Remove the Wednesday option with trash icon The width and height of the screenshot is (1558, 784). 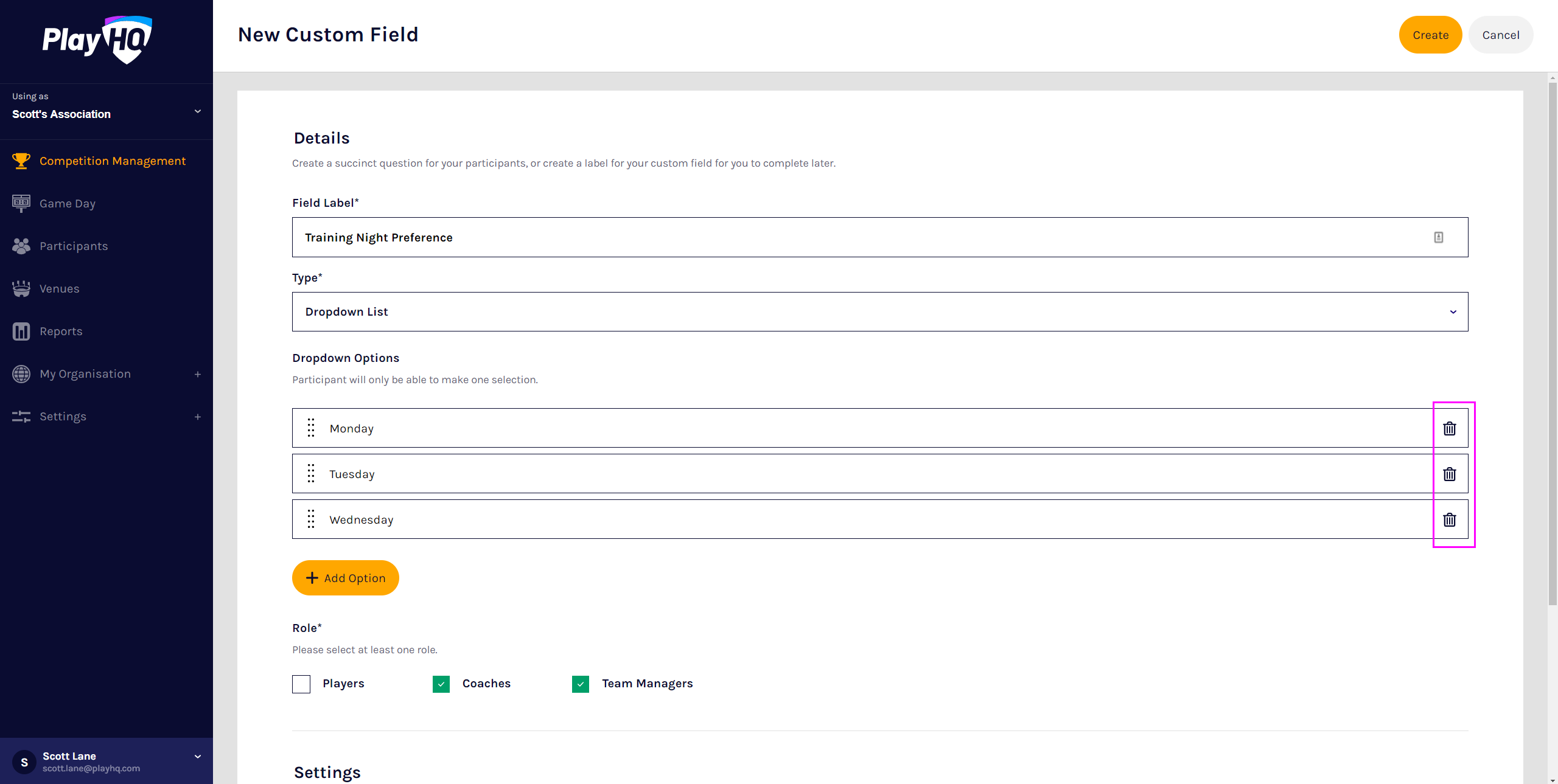(1449, 519)
